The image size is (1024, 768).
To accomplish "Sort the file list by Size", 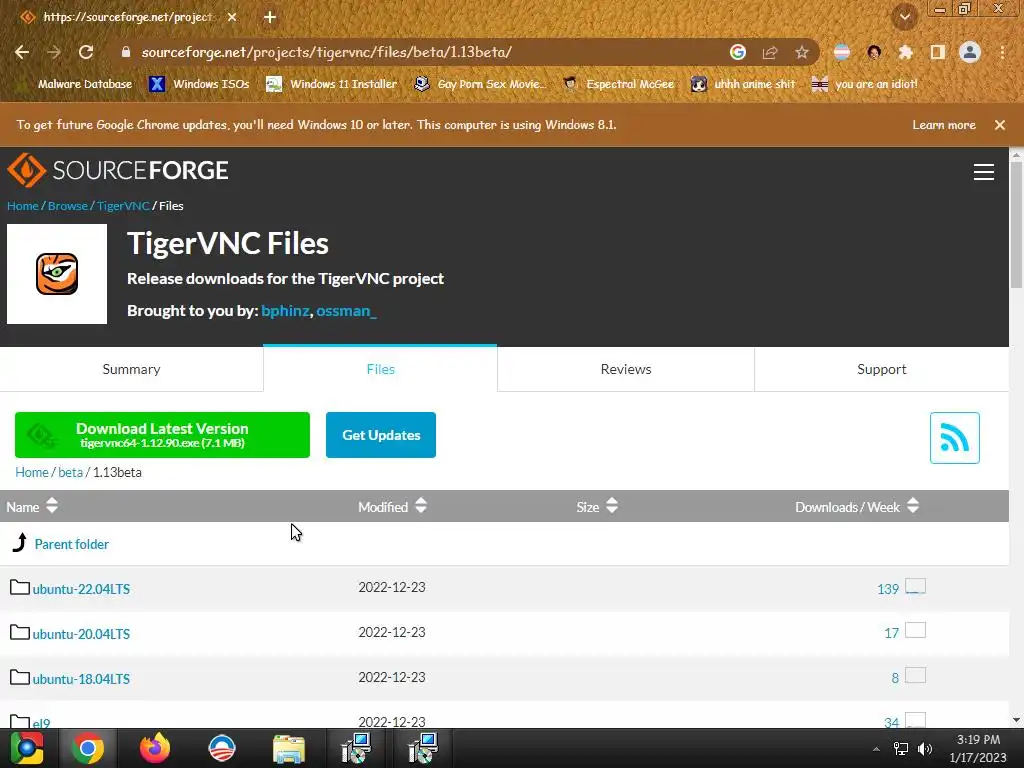I will [597, 507].
